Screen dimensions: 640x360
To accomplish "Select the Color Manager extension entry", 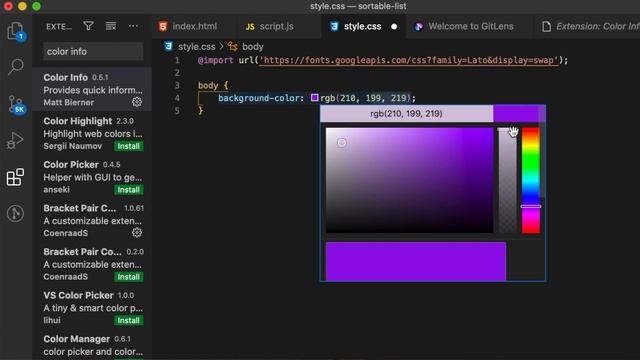I will [x=92, y=345].
